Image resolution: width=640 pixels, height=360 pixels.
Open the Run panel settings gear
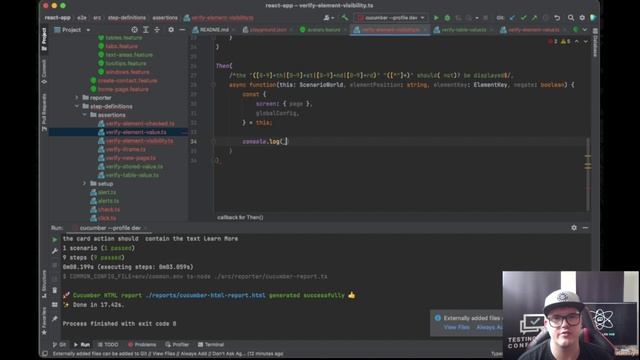(574, 228)
